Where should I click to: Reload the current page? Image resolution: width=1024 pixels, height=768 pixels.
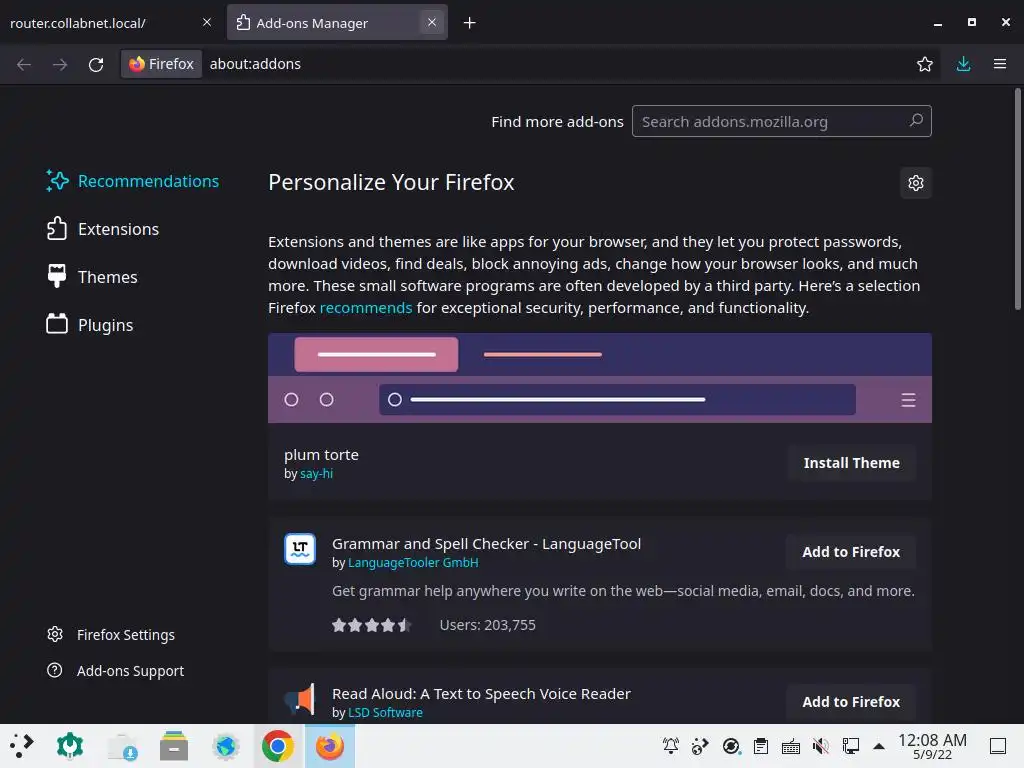(96, 64)
